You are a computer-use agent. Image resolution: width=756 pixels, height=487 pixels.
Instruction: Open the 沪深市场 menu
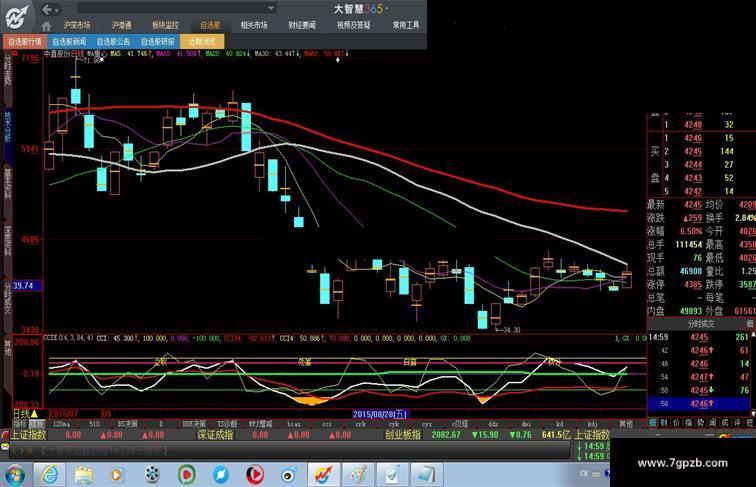(x=77, y=25)
